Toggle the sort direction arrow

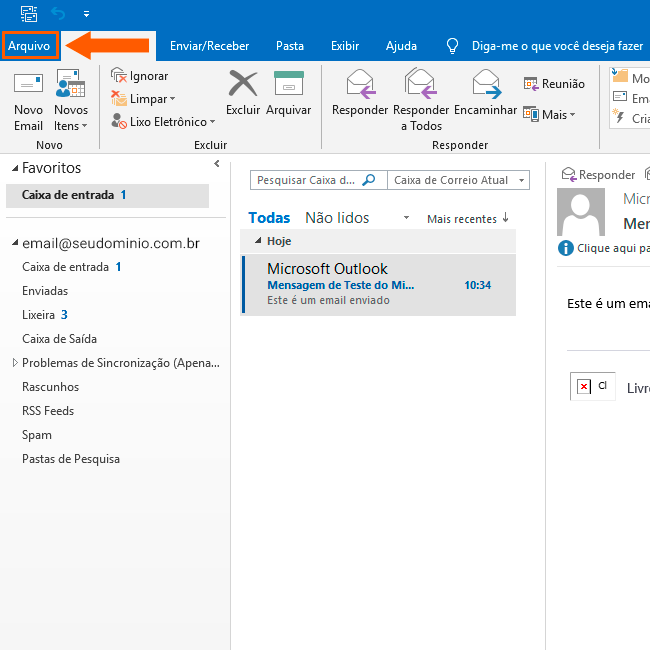point(505,217)
